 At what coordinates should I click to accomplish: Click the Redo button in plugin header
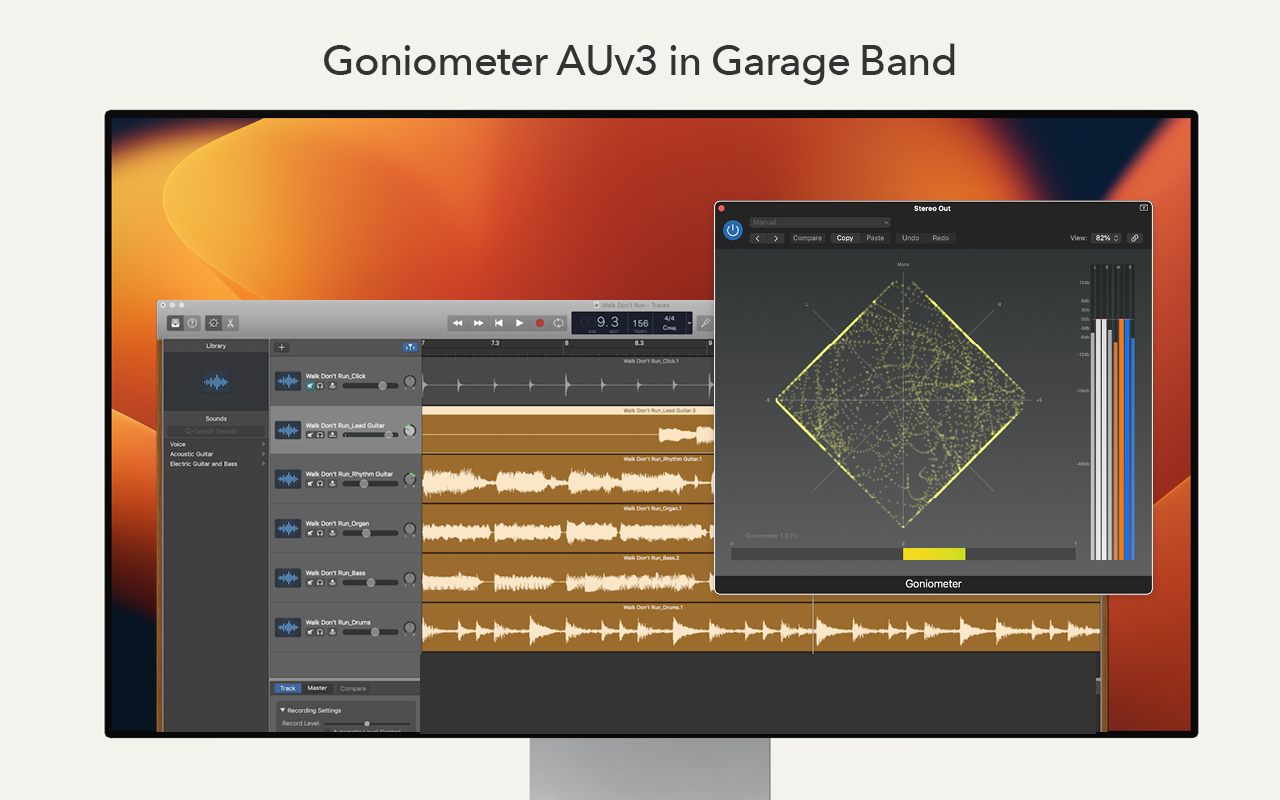point(940,238)
